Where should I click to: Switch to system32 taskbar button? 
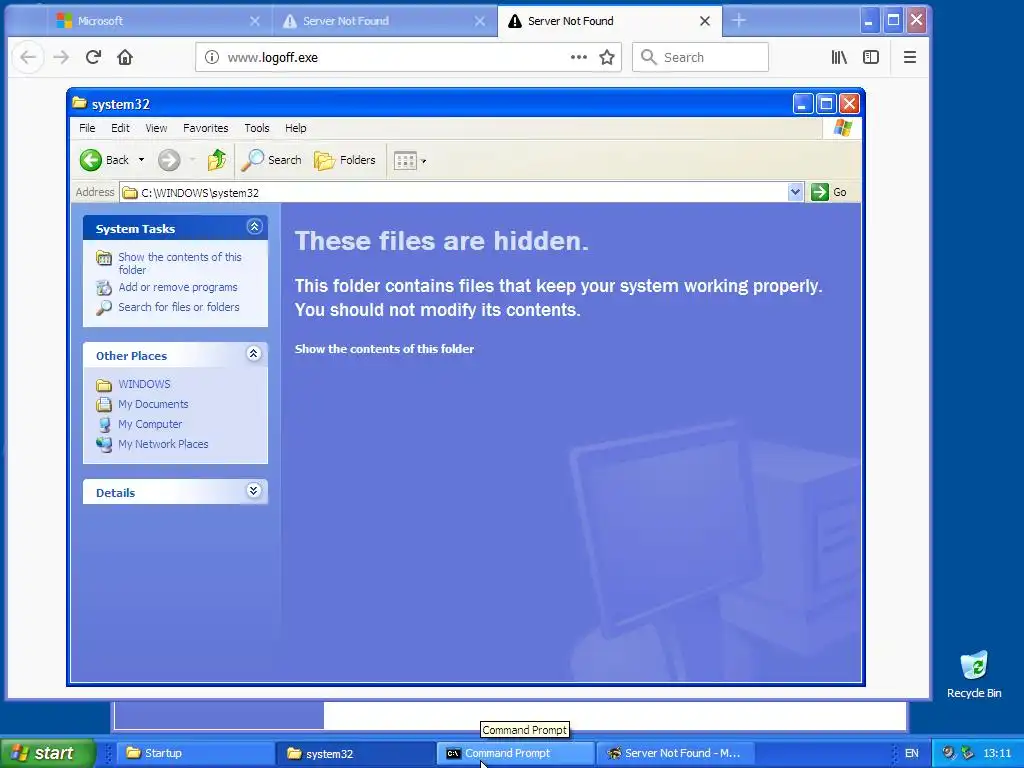355,753
